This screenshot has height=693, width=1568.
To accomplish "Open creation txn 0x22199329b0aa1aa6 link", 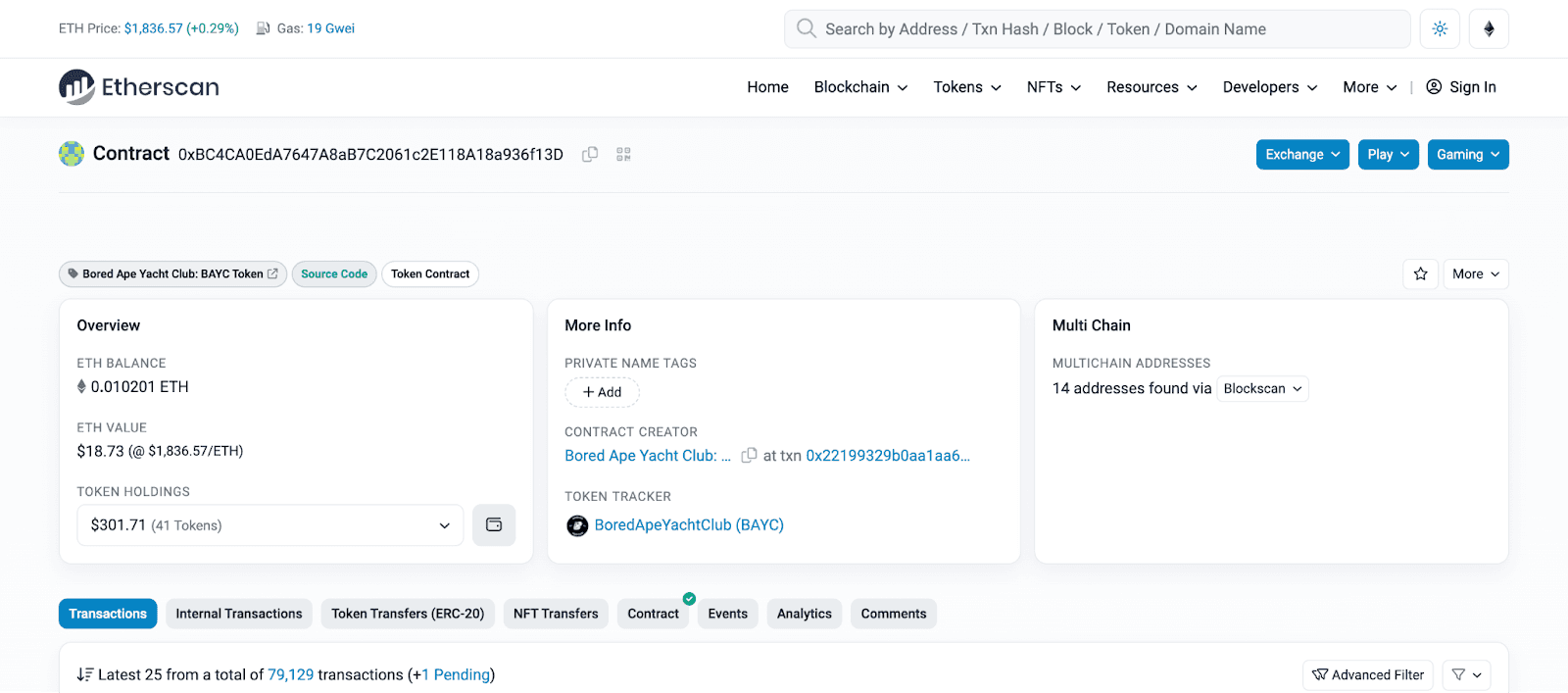I will [888, 456].
